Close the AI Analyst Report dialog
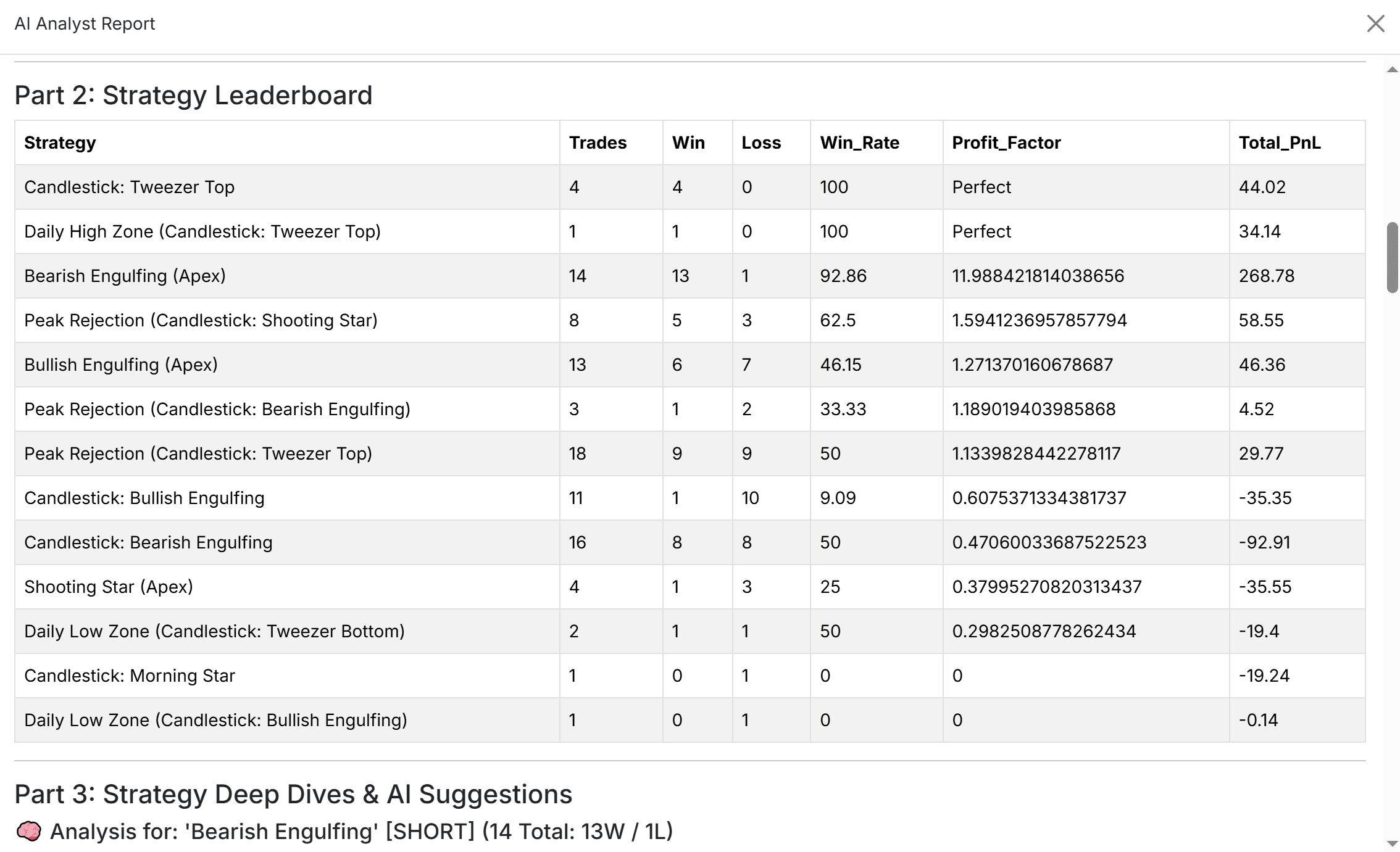This screenshot has height=852, width=1400. click(x=1375, y=23)
